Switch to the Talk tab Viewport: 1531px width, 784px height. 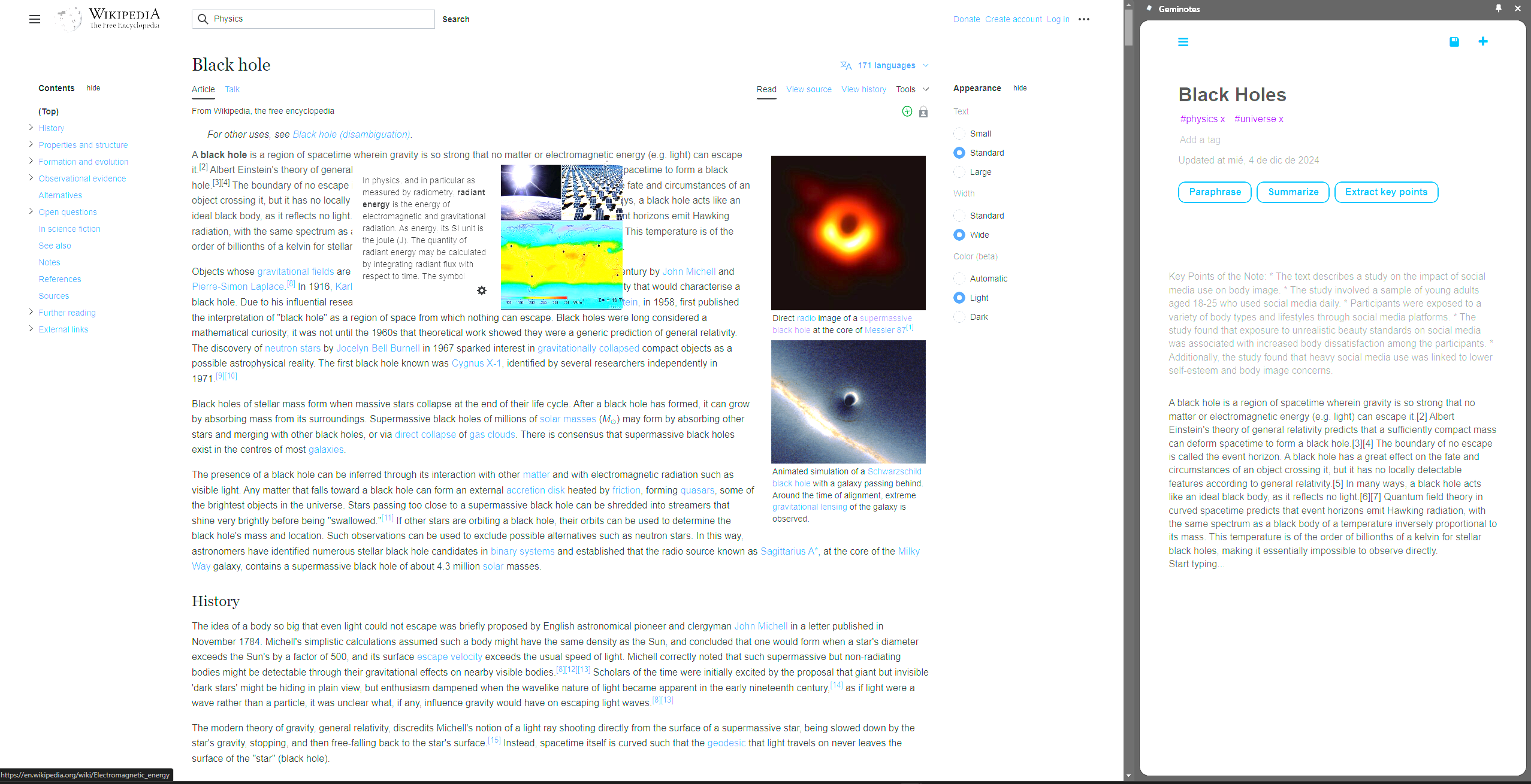click(232, 89)
